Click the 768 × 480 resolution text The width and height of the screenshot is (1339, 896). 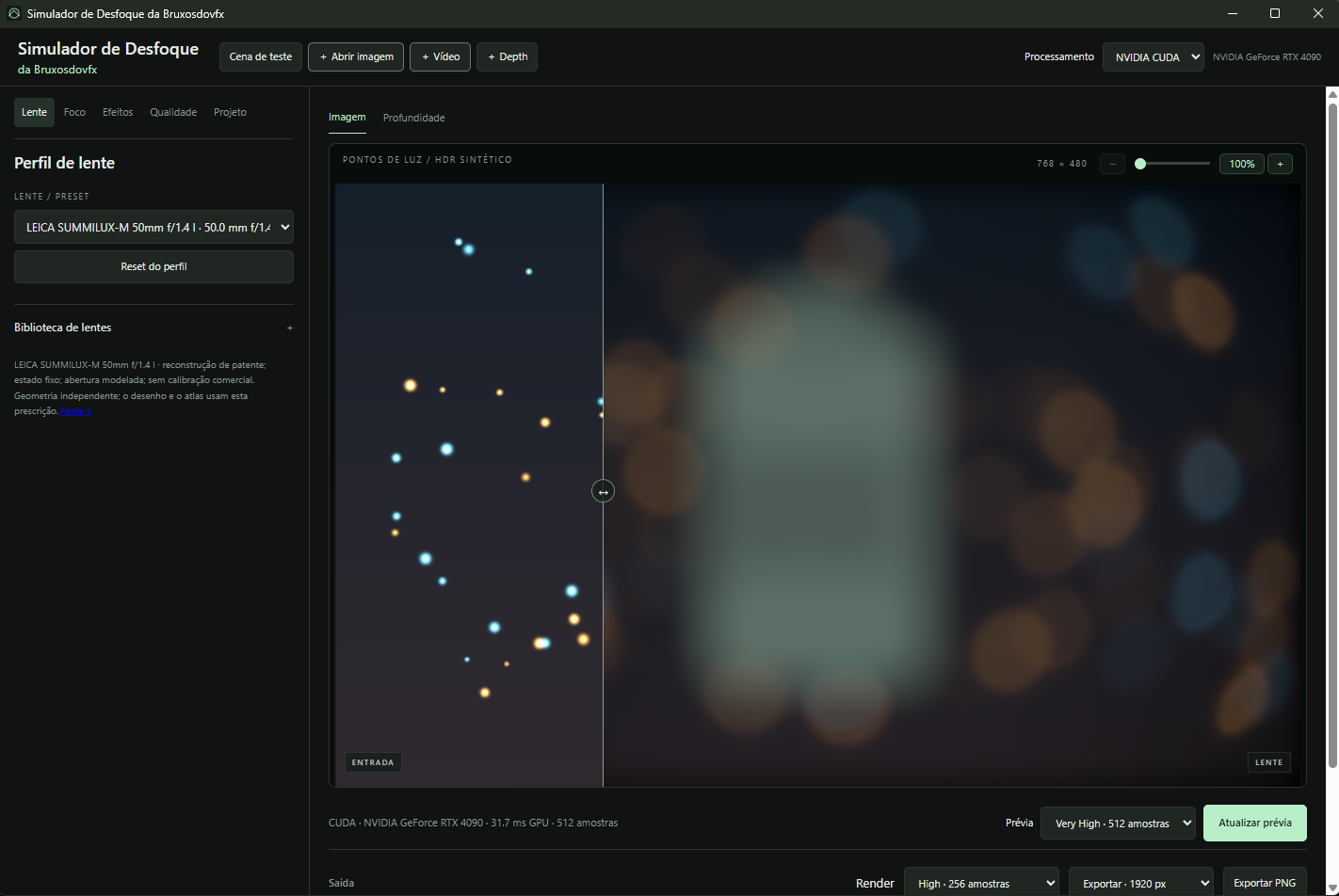tap(1062, 164)
